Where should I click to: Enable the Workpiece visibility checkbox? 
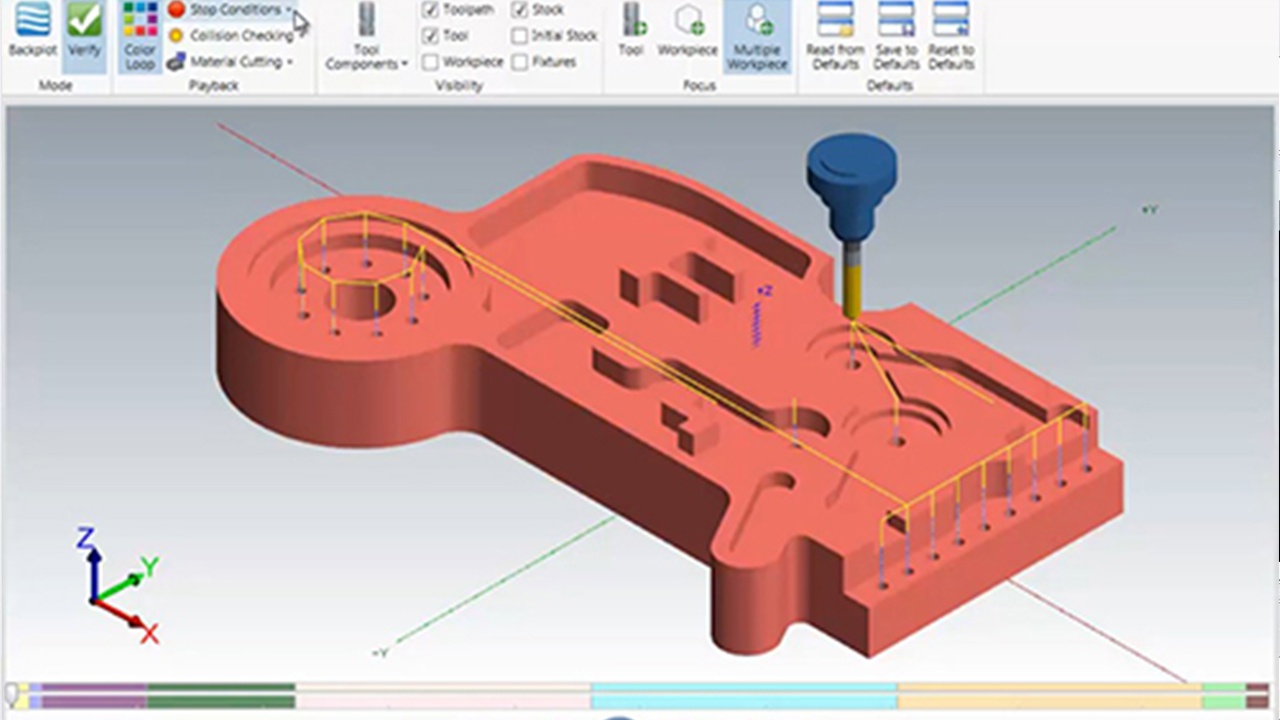430,62
